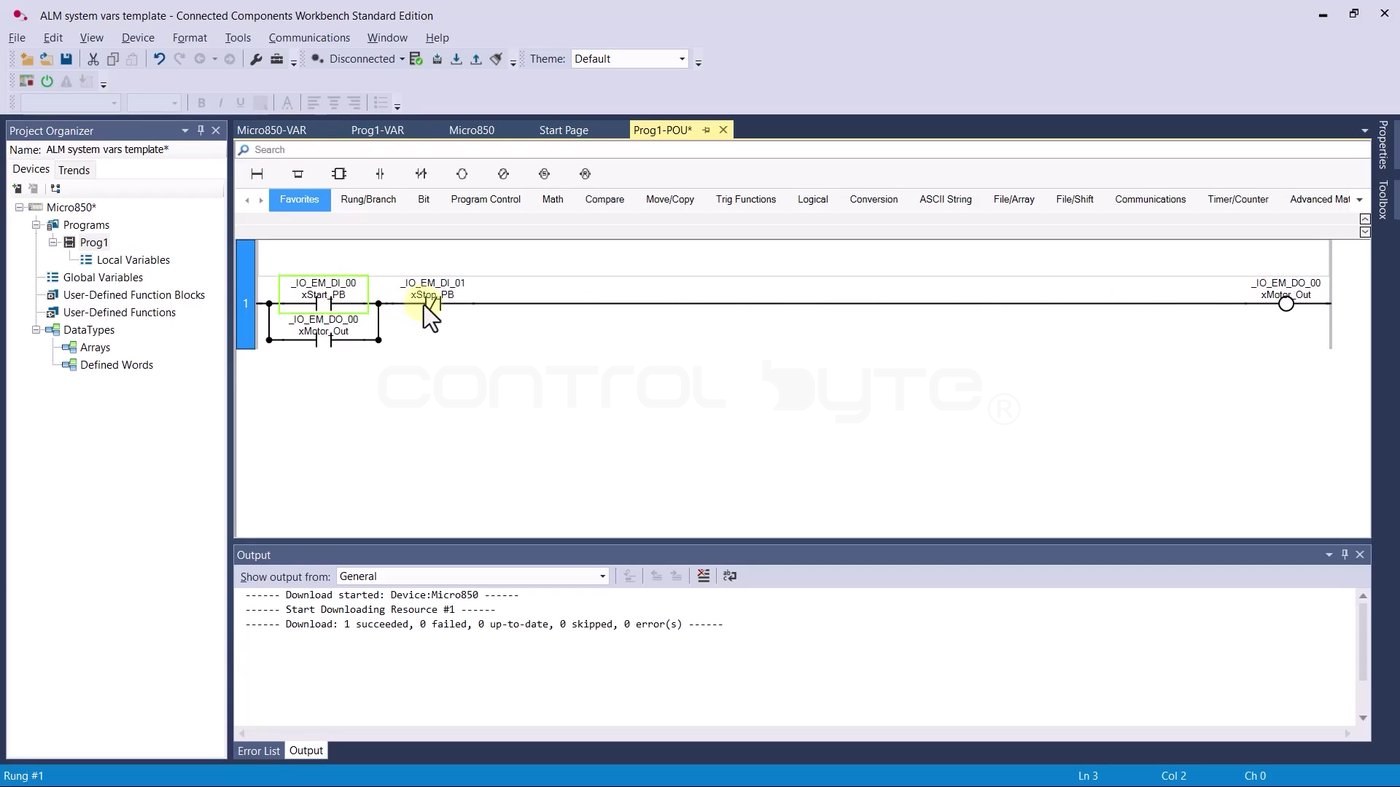Open Project Organizer window options dropdown
The height and width of the screenshot is (787, 1400).
[185, 130]
